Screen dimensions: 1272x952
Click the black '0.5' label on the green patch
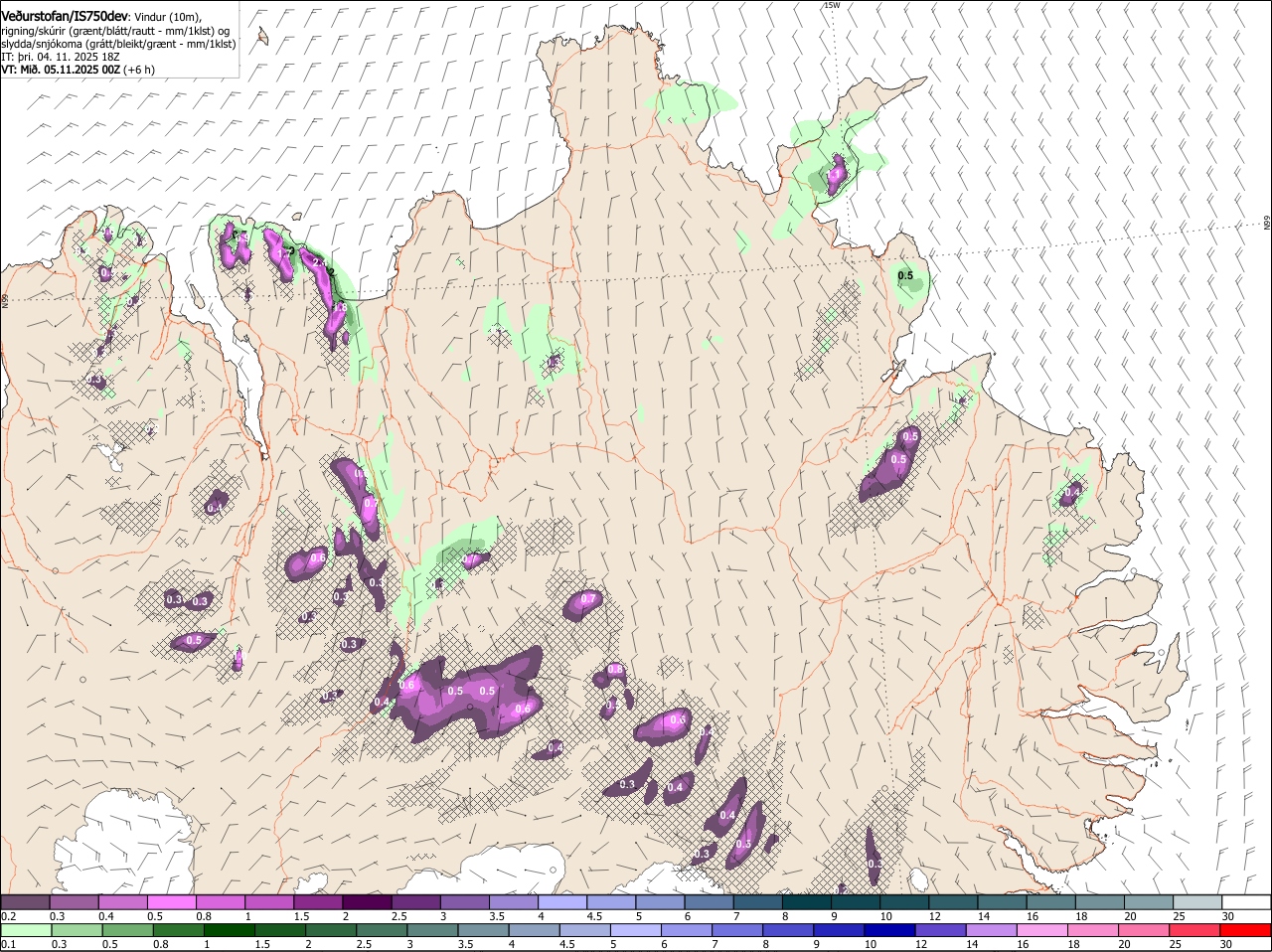905,275
